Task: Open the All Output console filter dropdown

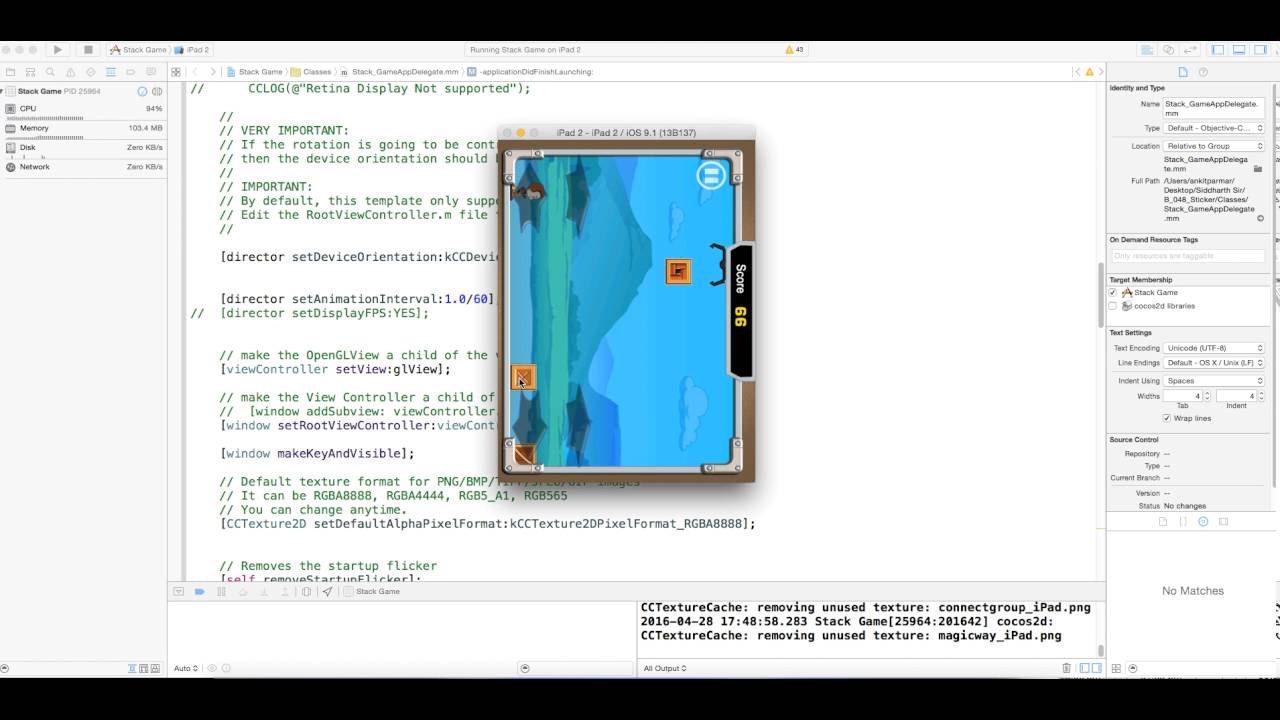Action: 666,668
